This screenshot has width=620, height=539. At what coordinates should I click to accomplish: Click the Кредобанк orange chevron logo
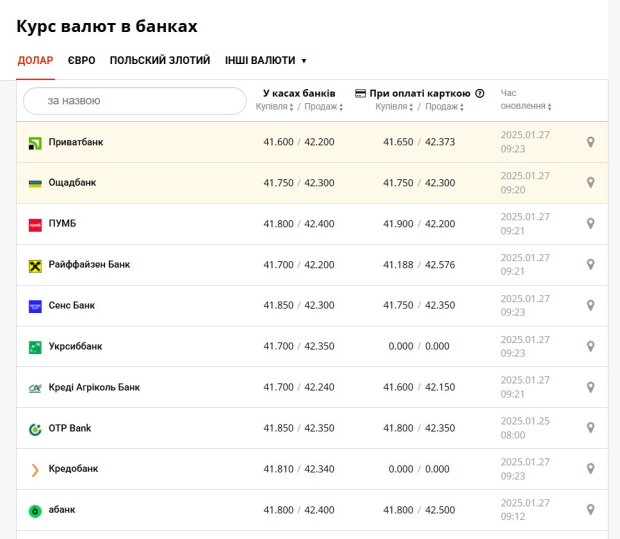[x=35, y=470]
